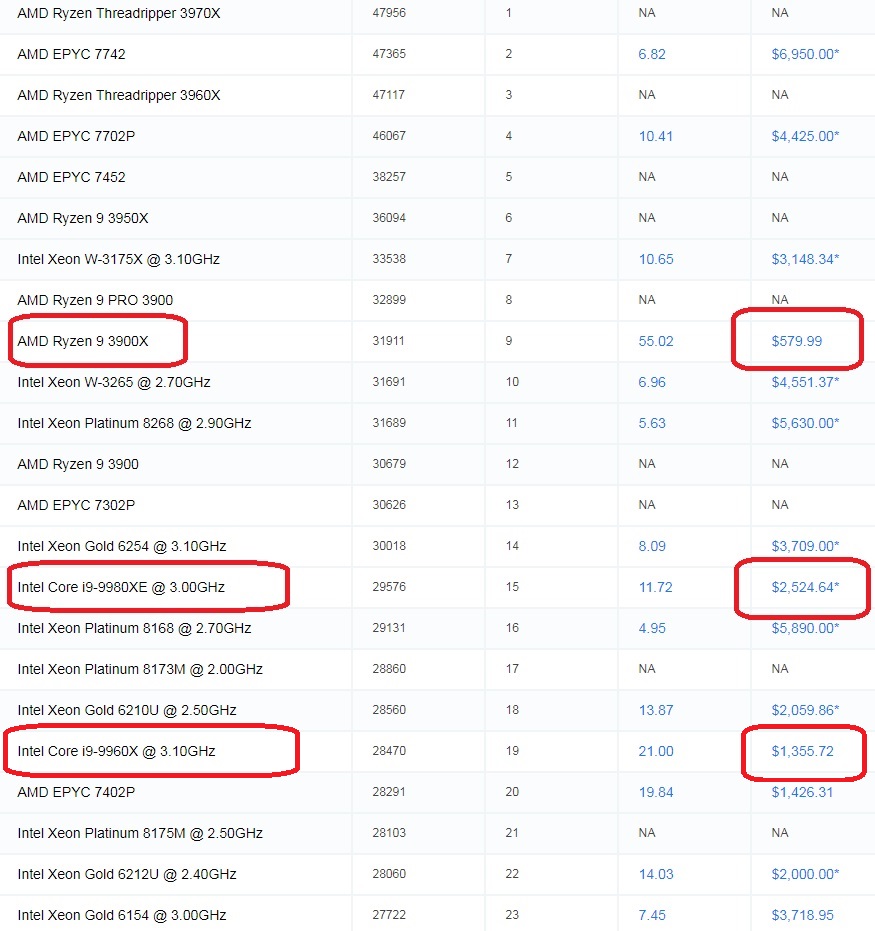Open the $2,000.00* price for Xeon Gold 6212U
This screenshot has width=875, height=931.
click(x=805, y=873)
